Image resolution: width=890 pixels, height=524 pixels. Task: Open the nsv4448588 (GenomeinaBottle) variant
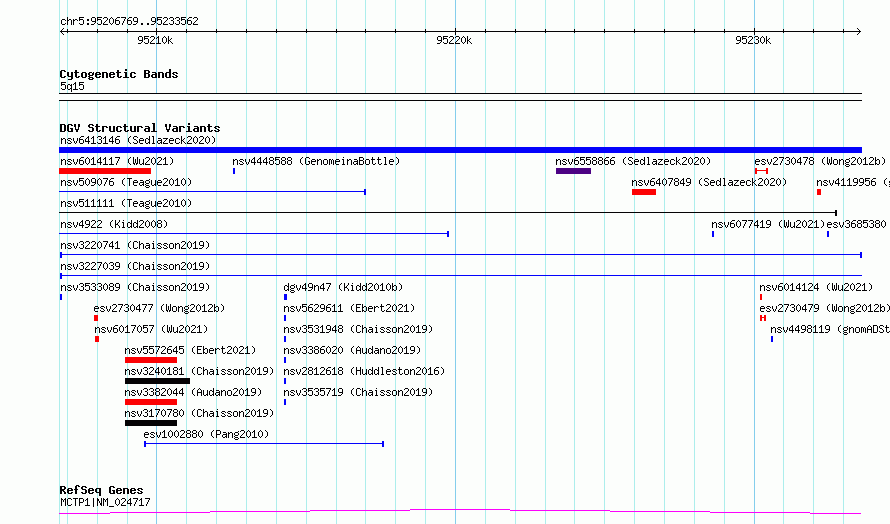pos(316,161)
